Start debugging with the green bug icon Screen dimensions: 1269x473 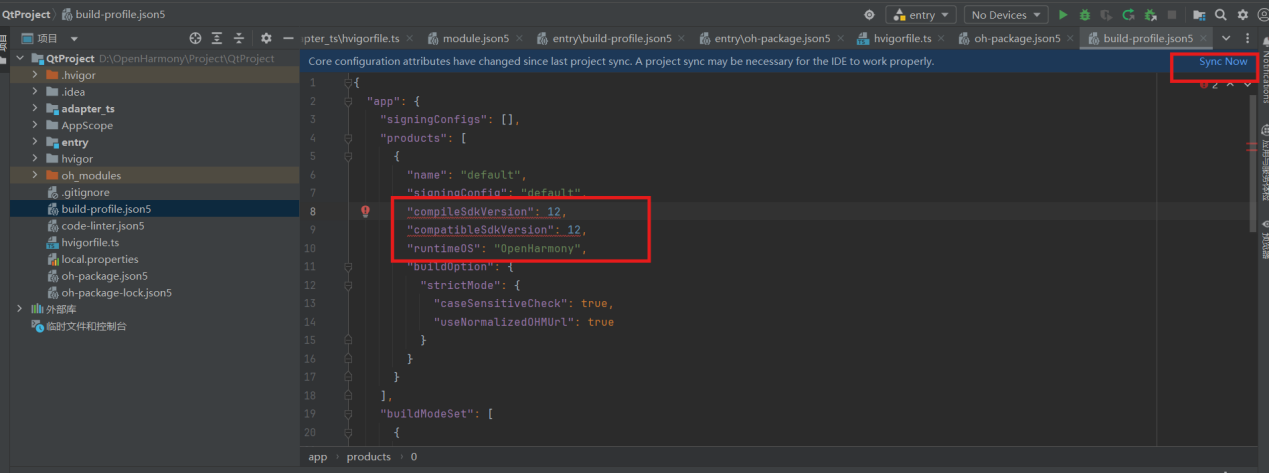(x=1085, y=15)
